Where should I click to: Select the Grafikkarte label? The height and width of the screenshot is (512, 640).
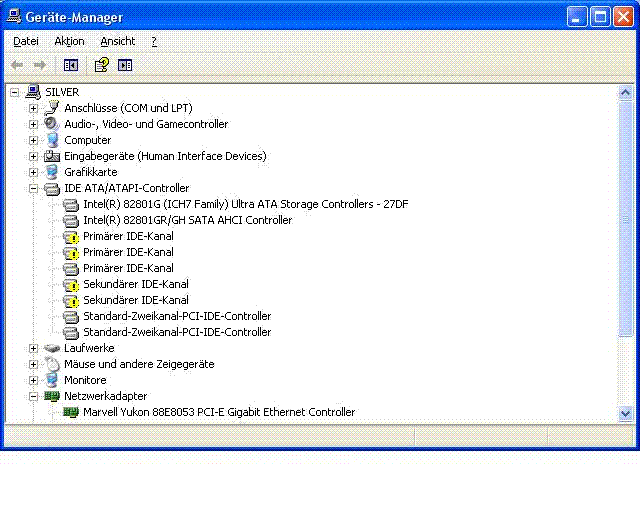91,172
